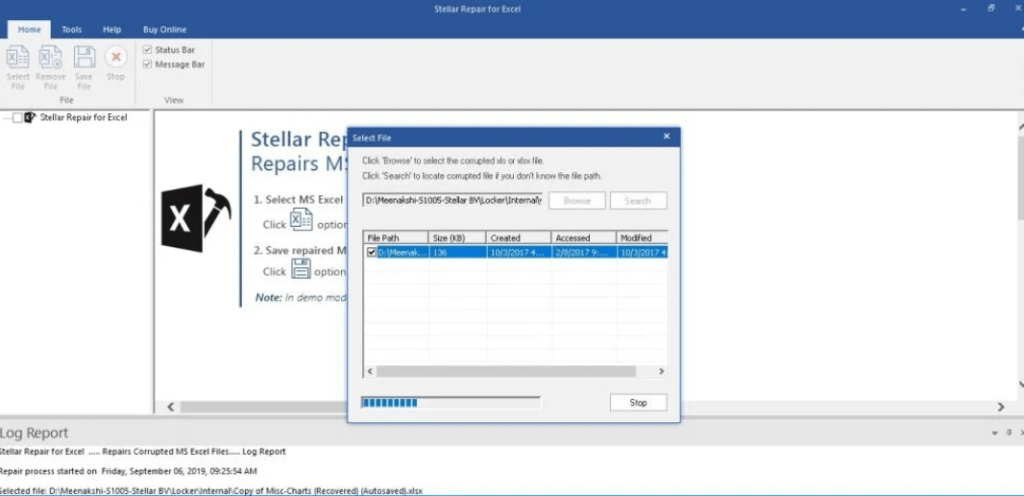Viewport: 1024px width, 496px height.
Task: Click the Modified column header
Action: pyautogui.click(x=642, y=238)
